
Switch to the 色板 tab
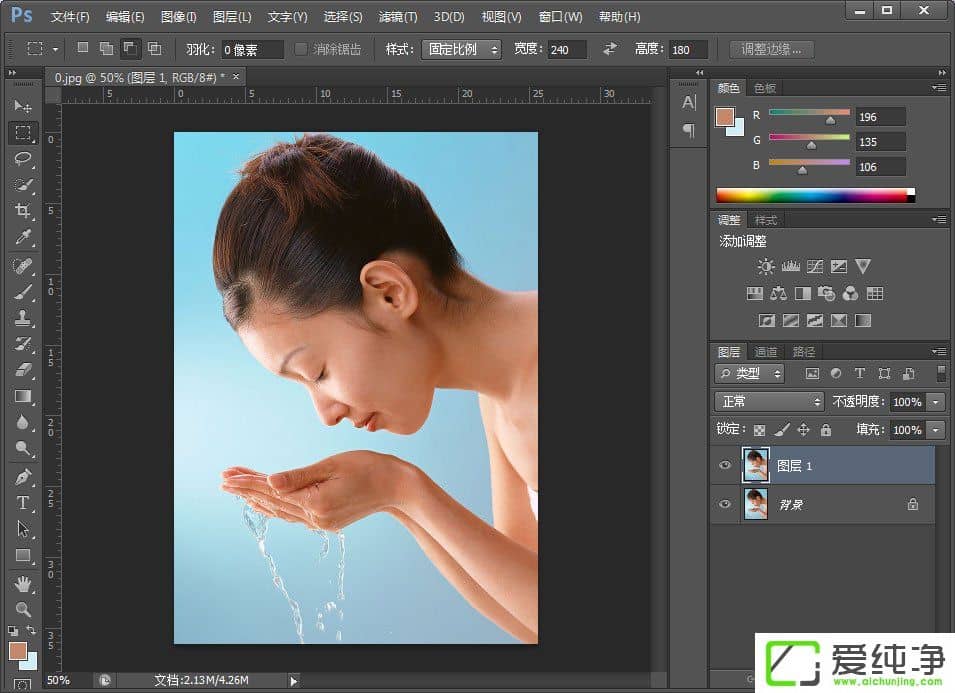click(765, 88)
